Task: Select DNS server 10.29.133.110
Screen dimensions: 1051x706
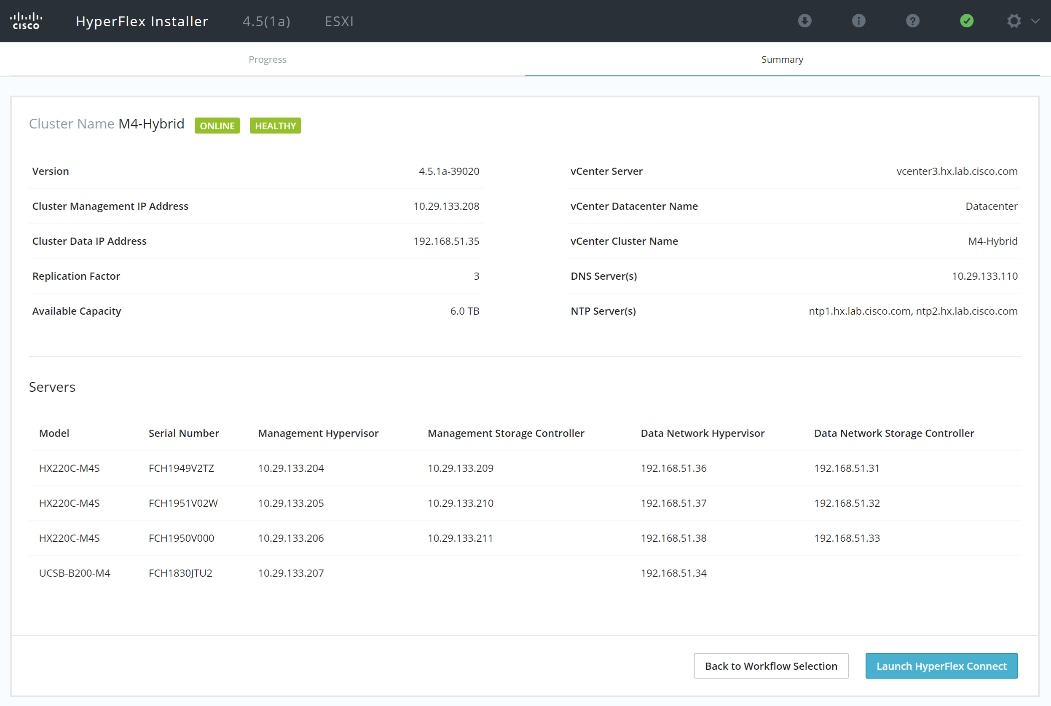Action: click(x=985, y=276)
